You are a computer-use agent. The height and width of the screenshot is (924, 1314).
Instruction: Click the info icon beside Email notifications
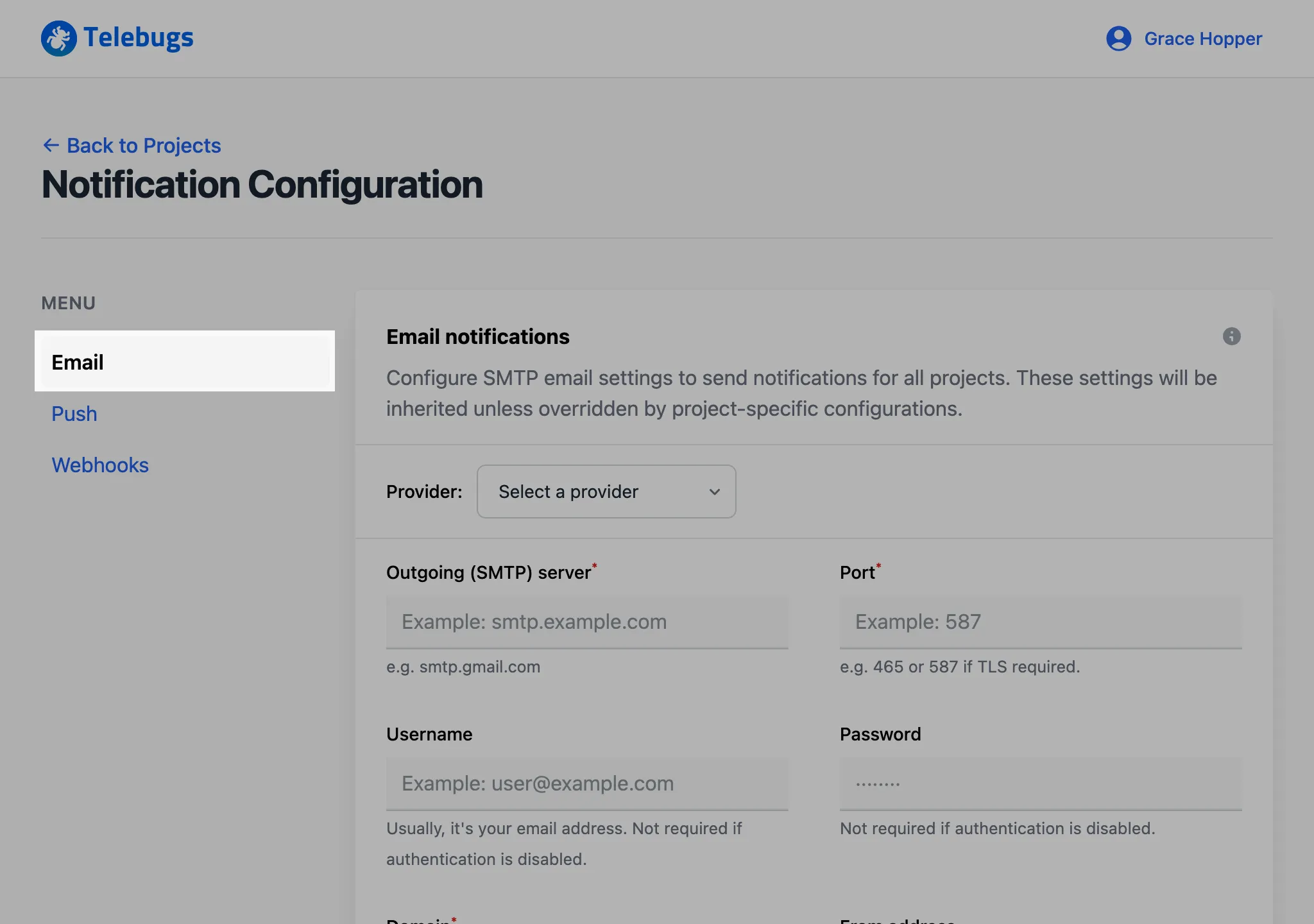pyautogui.click(x=1231, y=336)
